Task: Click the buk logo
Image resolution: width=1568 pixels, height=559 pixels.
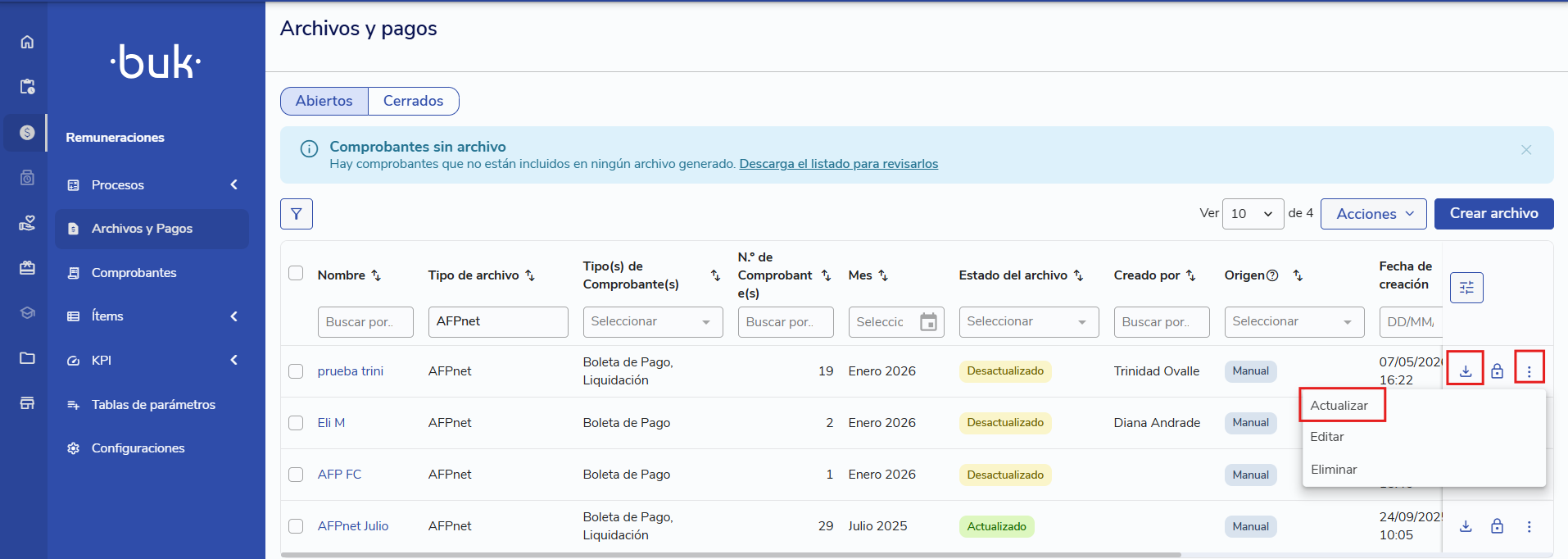Action: pyautogui.click(x=156, y=62)
